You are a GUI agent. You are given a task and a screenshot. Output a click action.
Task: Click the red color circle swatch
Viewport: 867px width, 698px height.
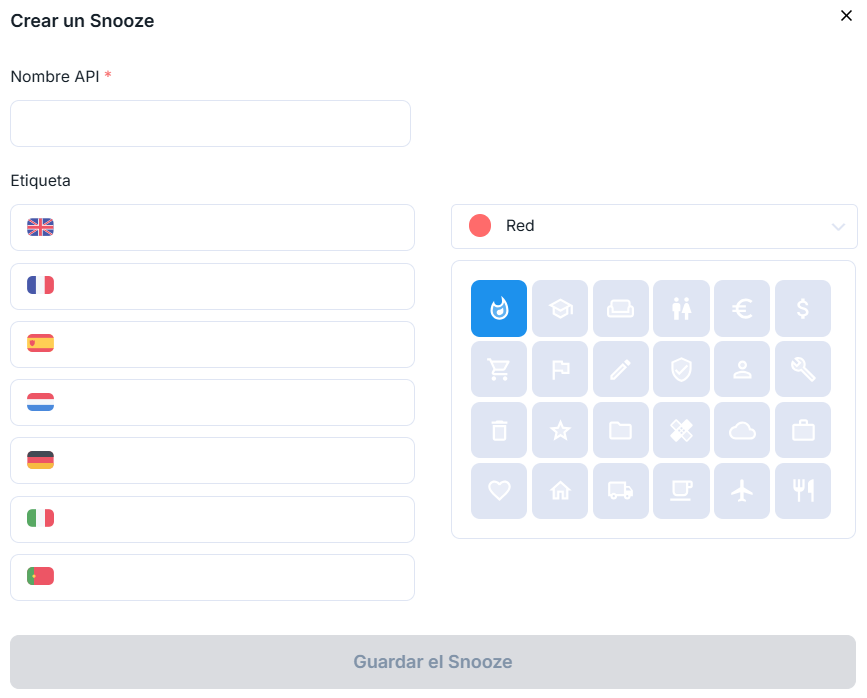(x=480, y=226)
